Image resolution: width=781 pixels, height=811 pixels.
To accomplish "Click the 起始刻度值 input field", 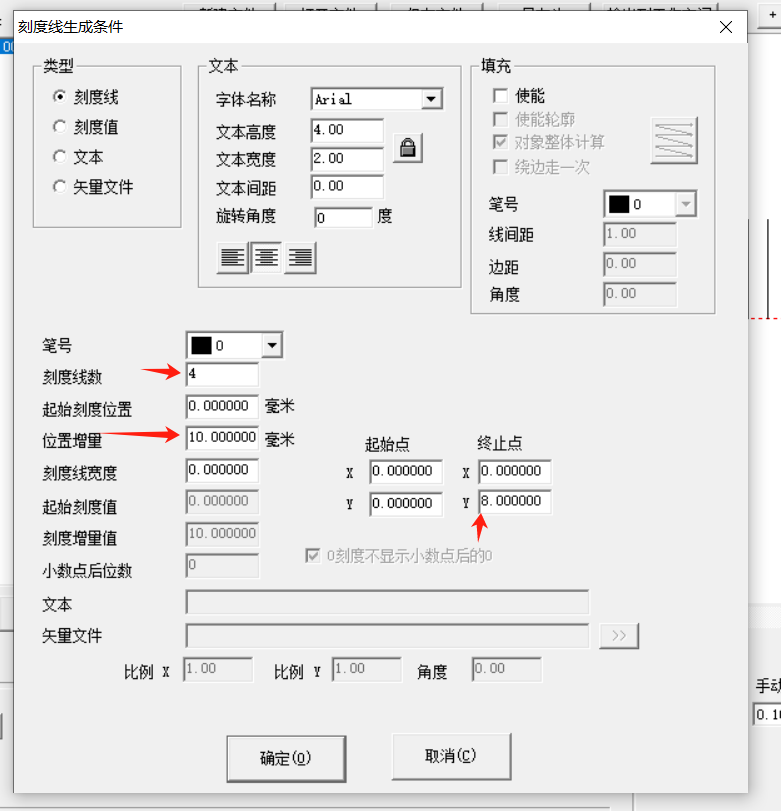I will [222, 502].
